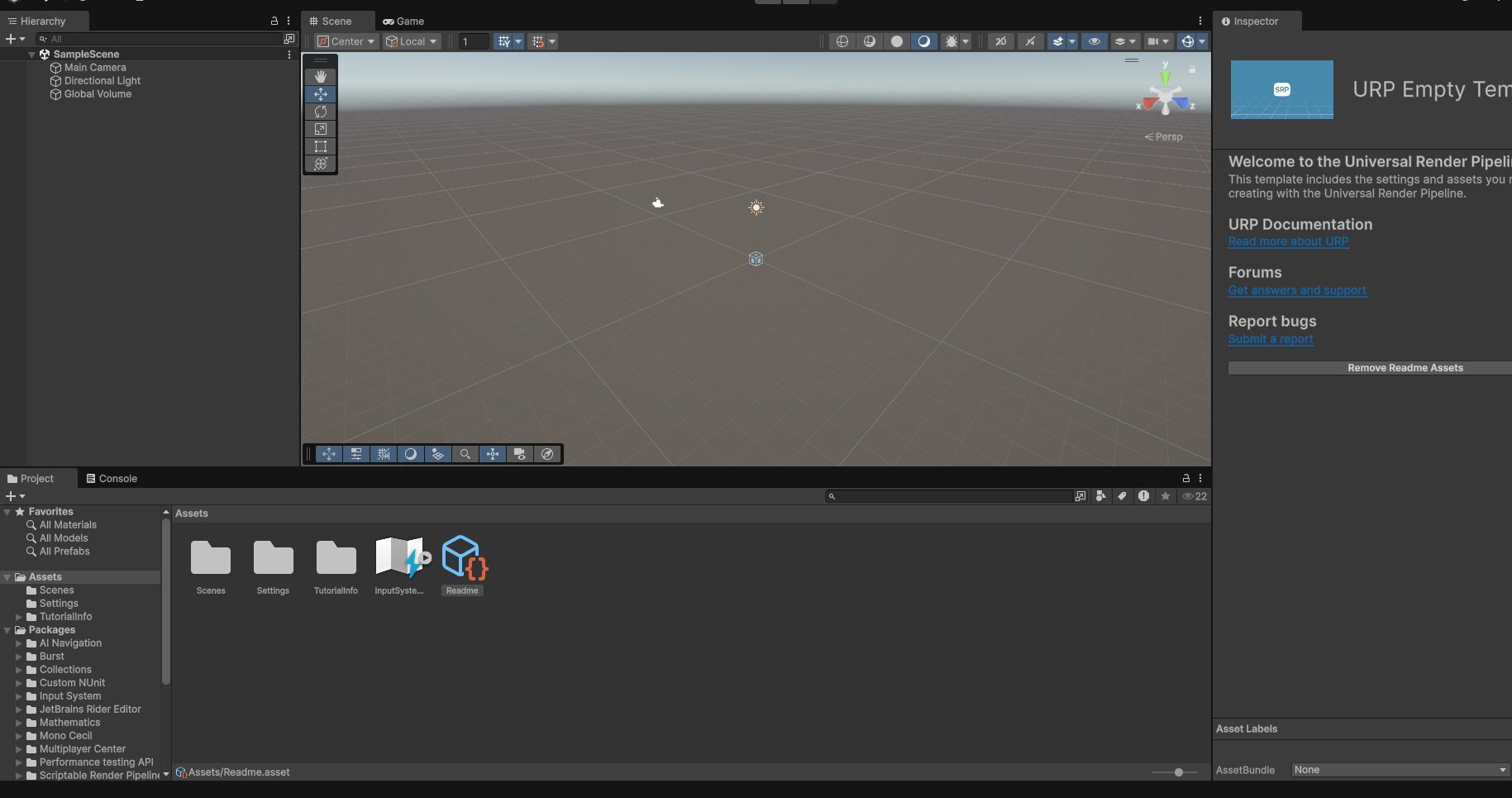Screen dimensions: 1512x798
Task: Open the grid axis dropdown arrow
Action: [x=518, y=41]
